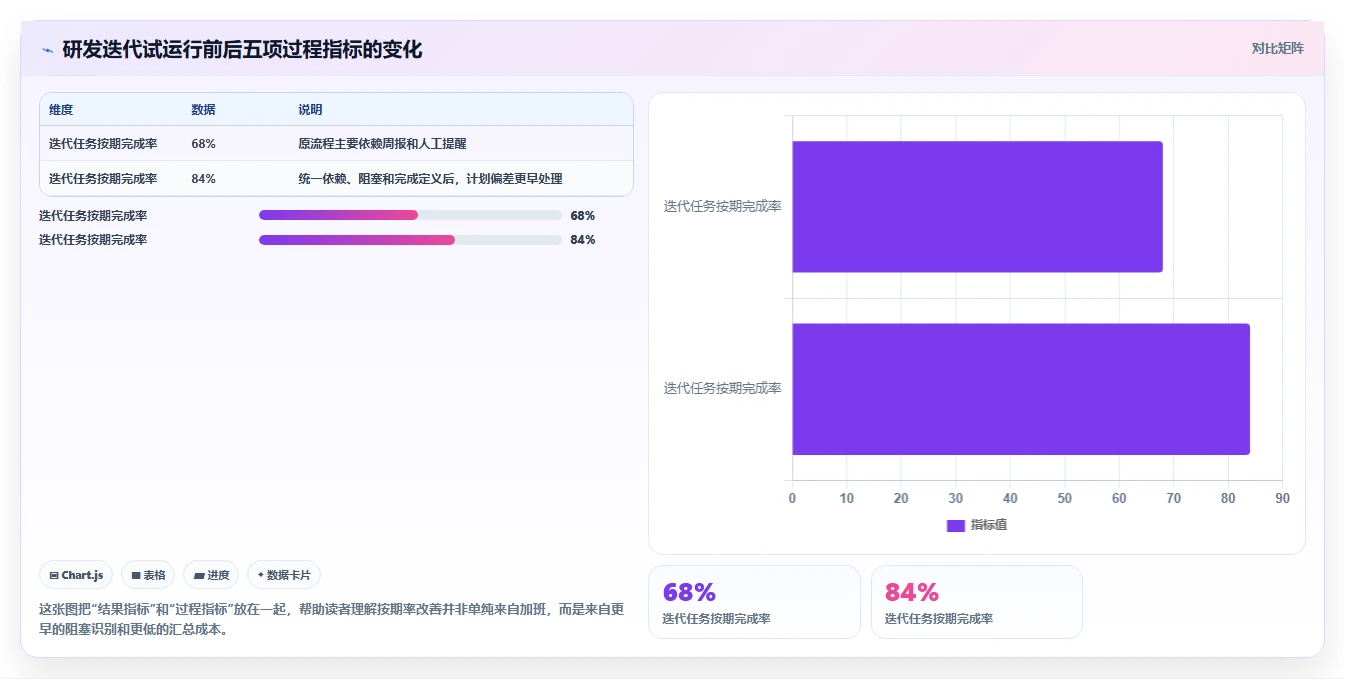
Task: Click the 数据卡片 chip
Action: point(284,575)
